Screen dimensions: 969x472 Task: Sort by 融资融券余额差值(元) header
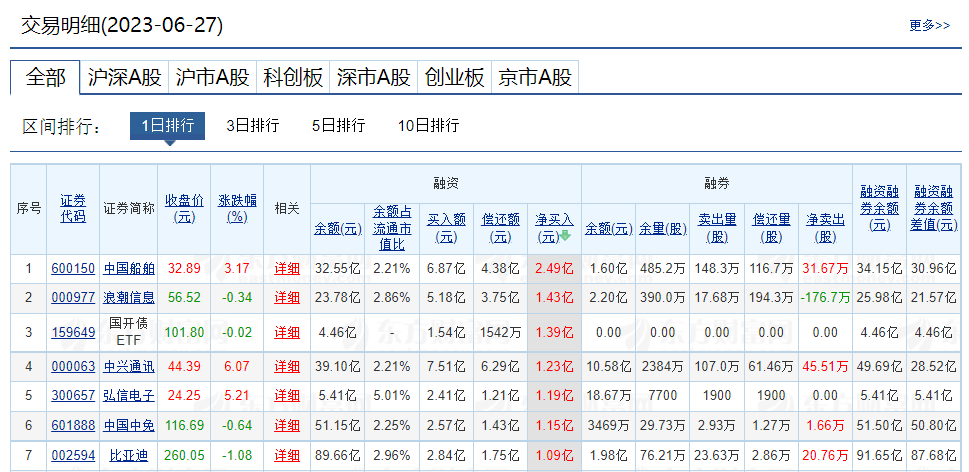pos(934,208)
